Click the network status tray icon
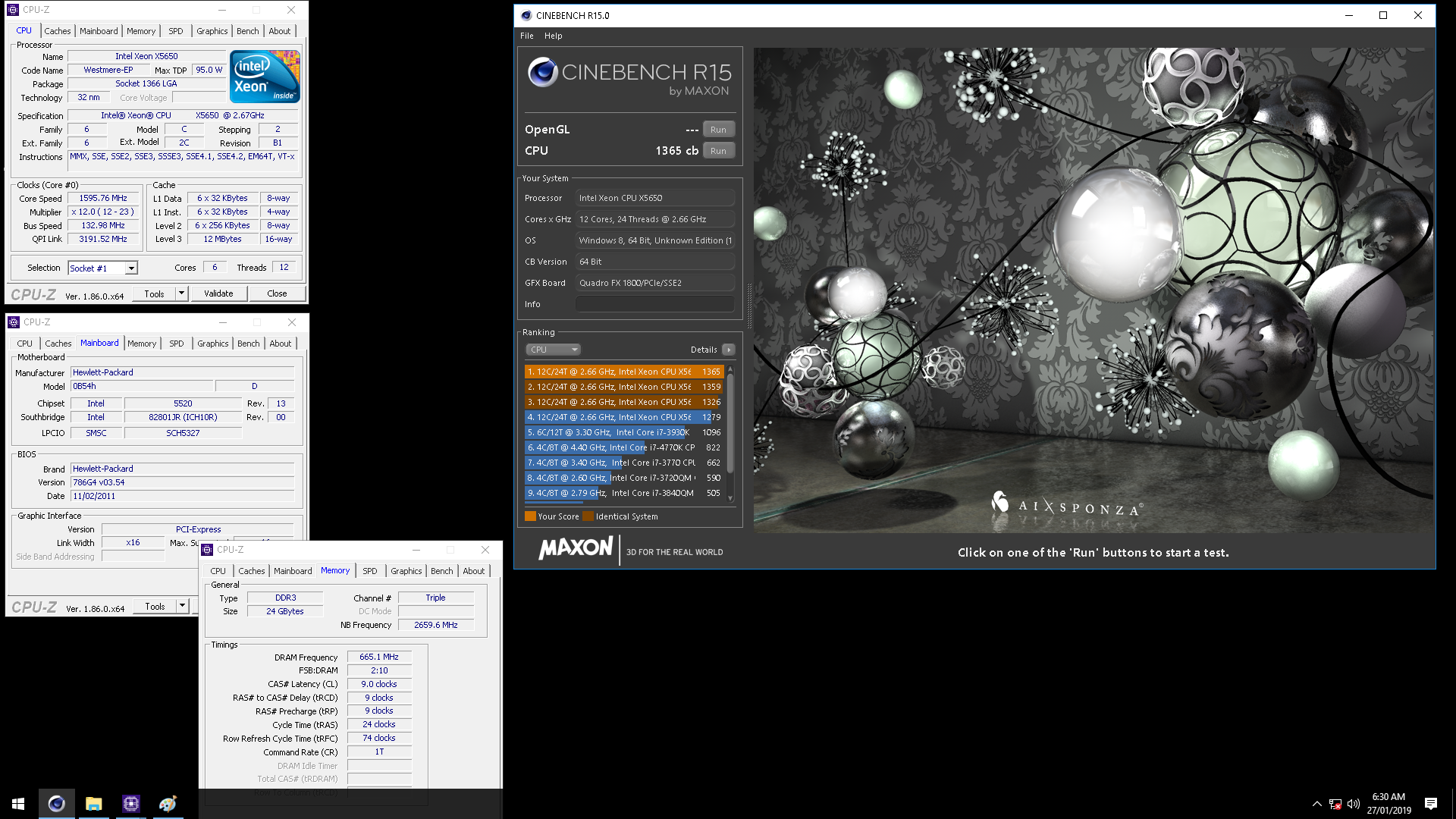This screenshot has height=819, width=1456. pos(1335,804)
